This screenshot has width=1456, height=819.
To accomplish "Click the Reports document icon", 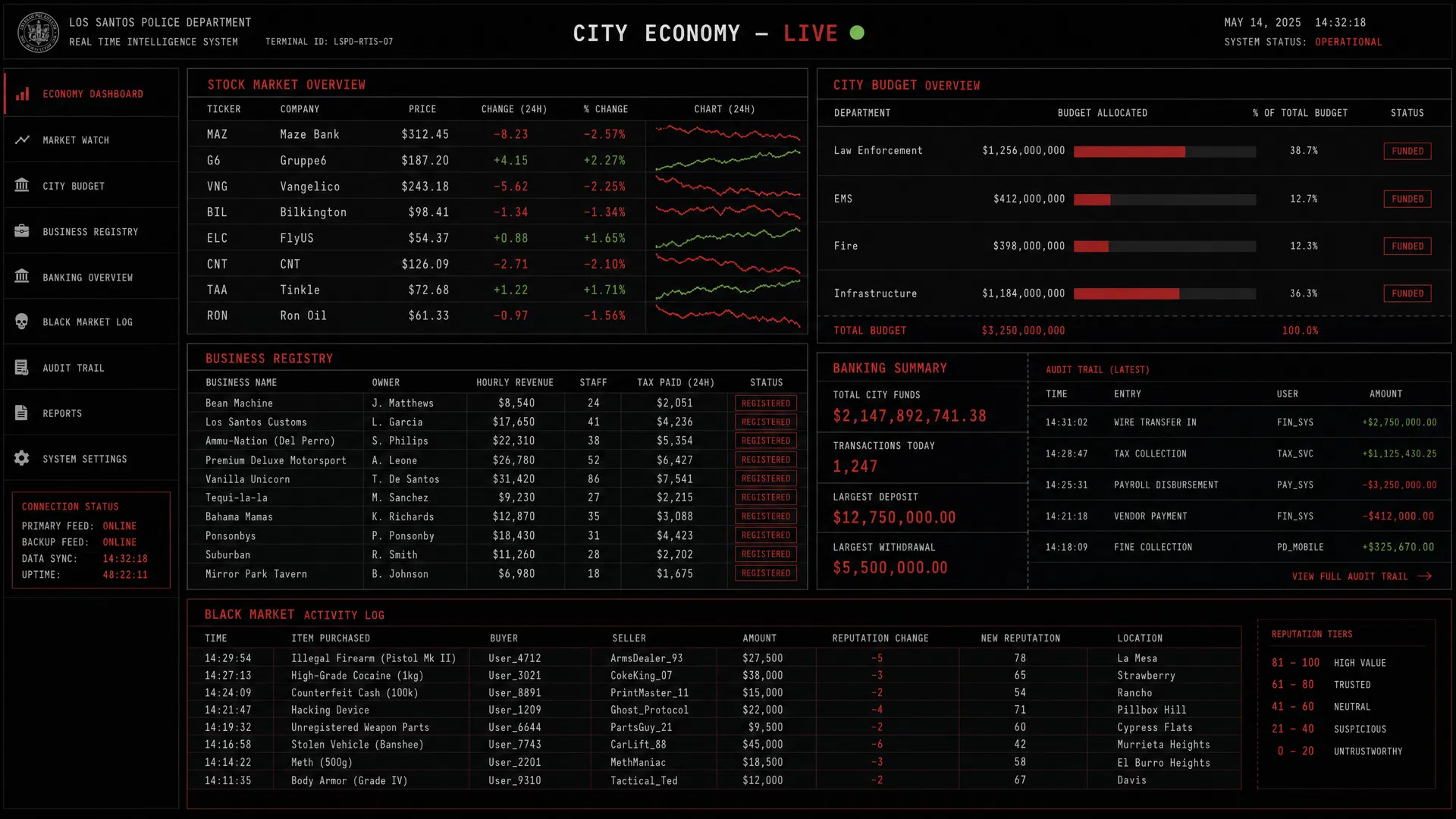I will (x=22, y=413).
